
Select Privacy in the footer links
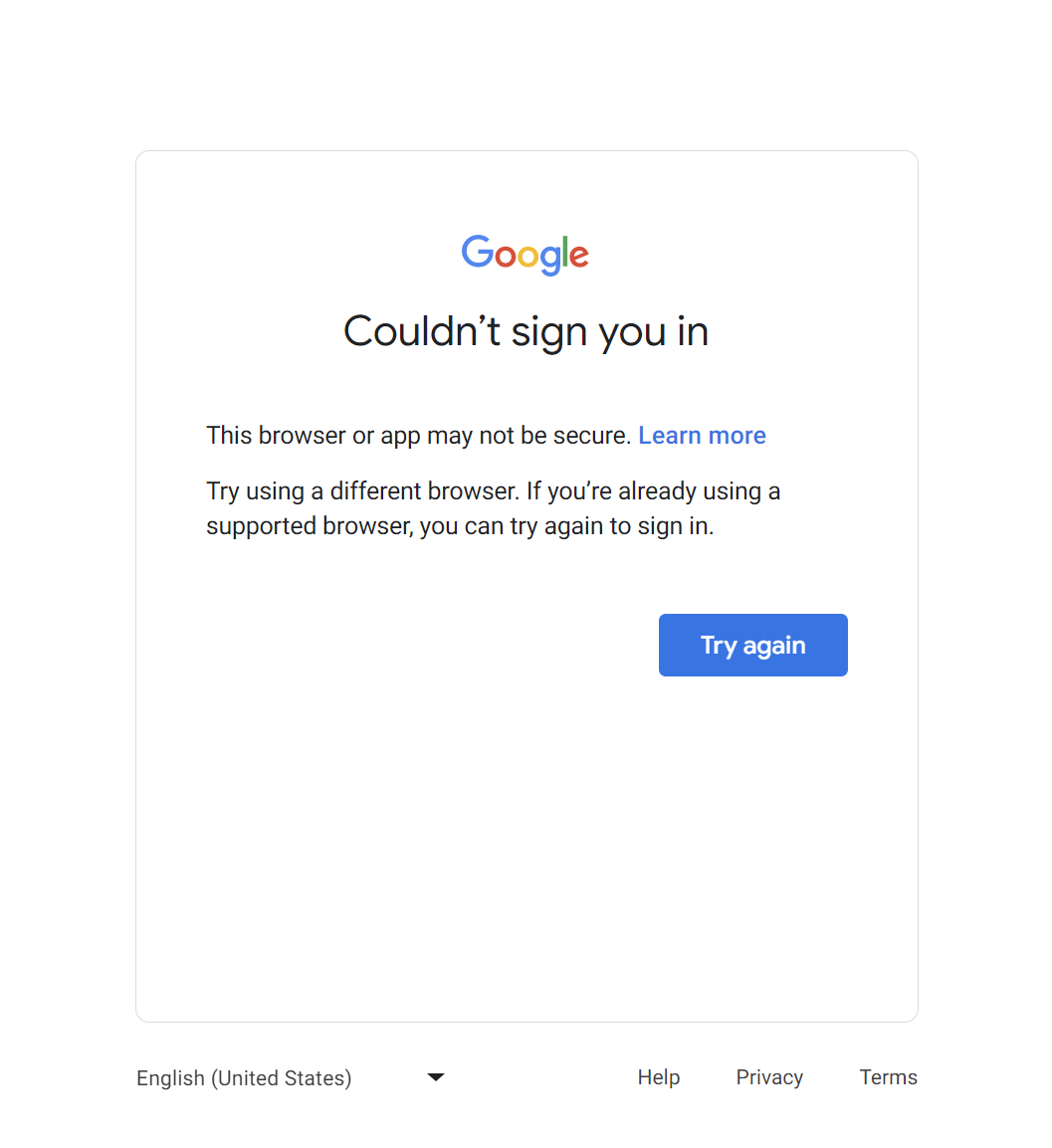tap(769, 1076)
